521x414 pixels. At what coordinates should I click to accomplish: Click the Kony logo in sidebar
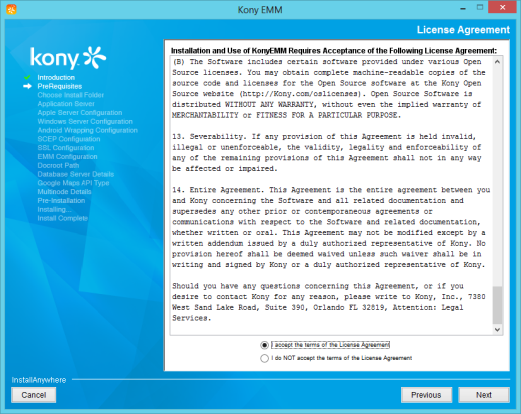[x=68, y=57]
